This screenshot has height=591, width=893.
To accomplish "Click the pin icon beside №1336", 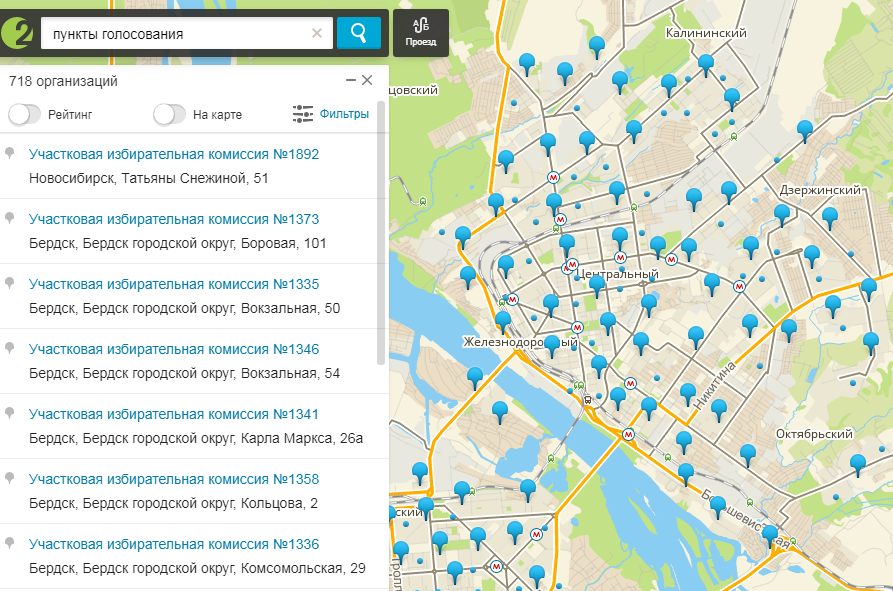I will coord(9,543).
